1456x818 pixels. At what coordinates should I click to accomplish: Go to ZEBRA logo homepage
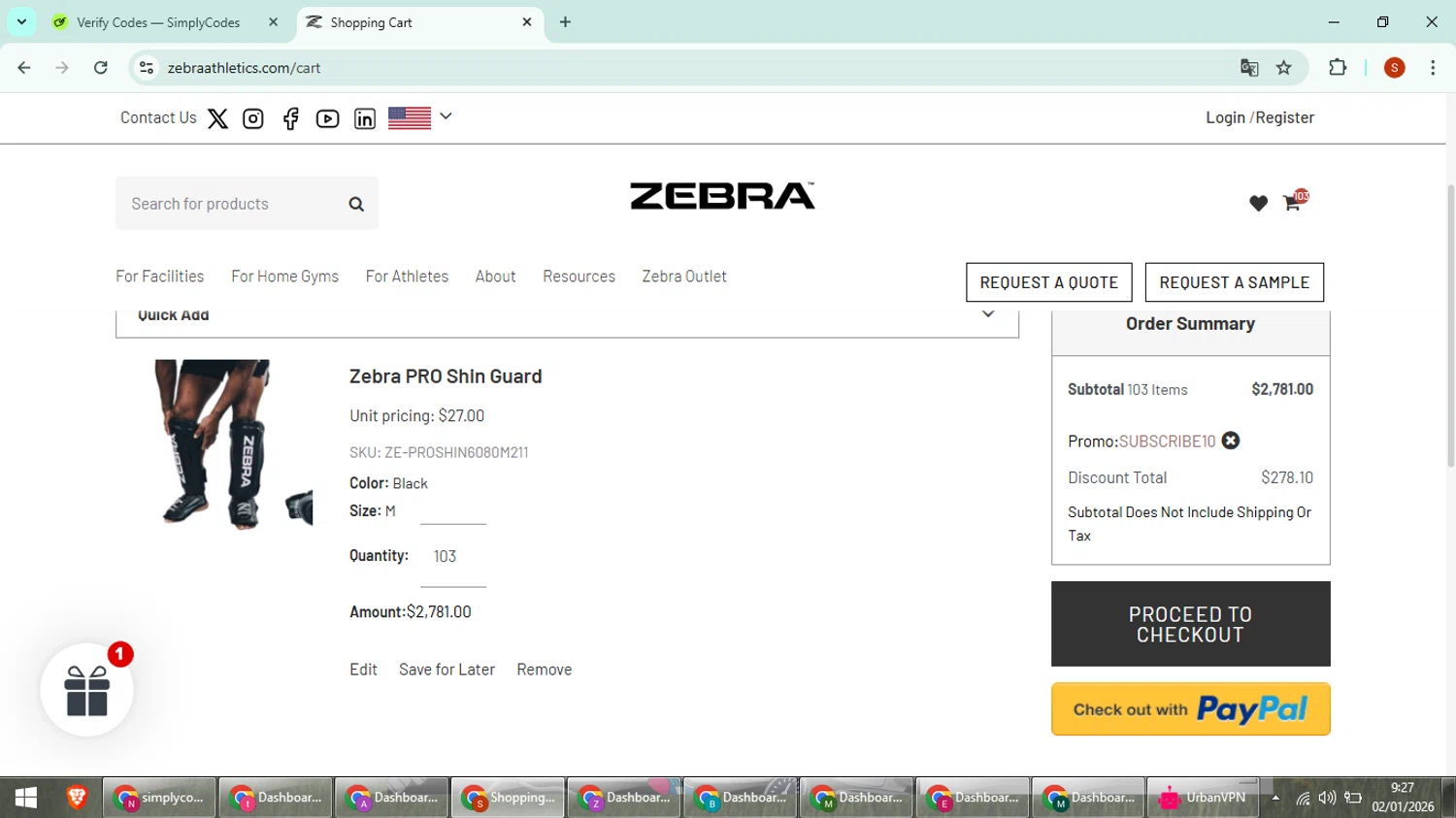click(x=722, y=196)
